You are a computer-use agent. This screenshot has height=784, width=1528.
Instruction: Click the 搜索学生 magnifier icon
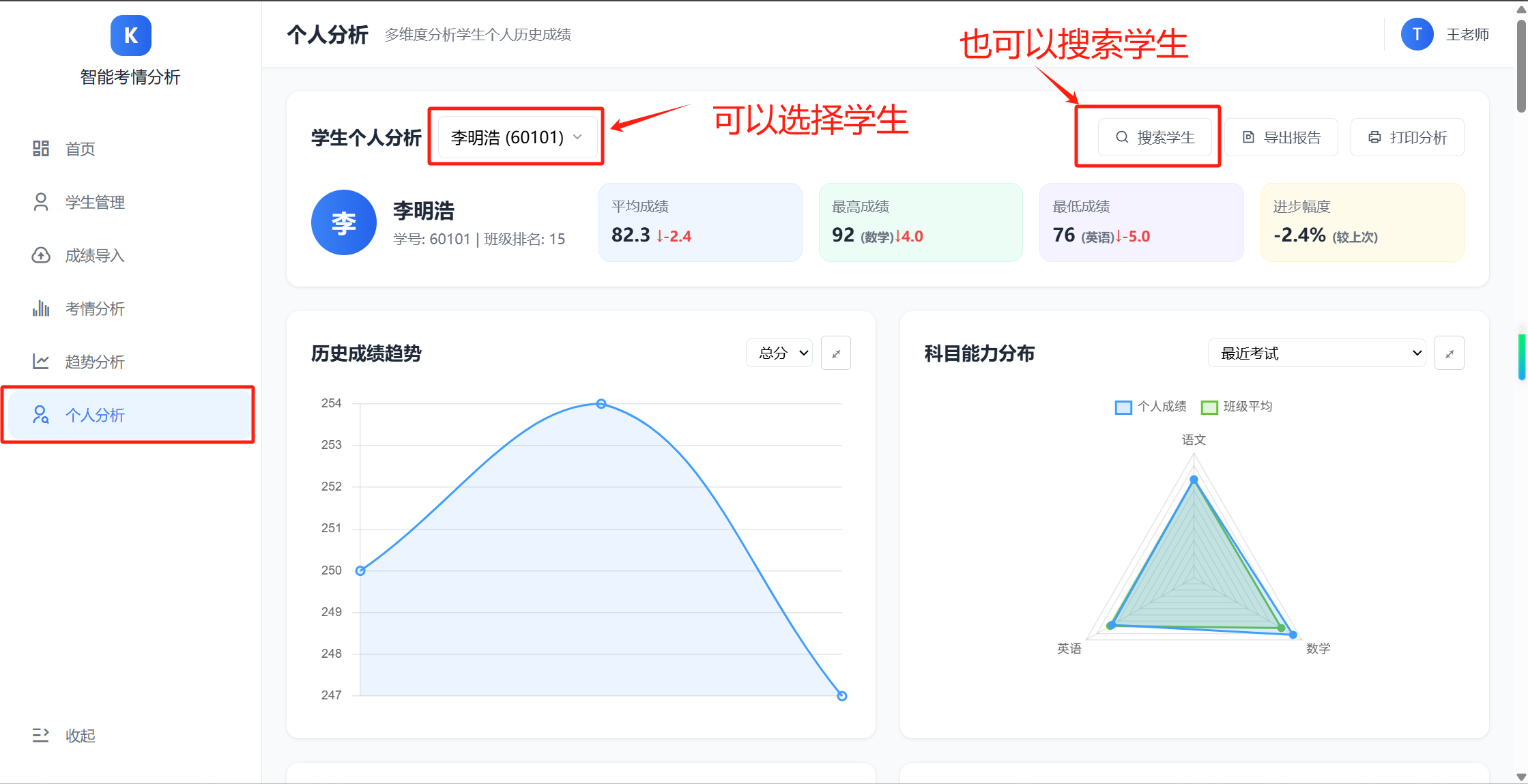point(1121,136)
